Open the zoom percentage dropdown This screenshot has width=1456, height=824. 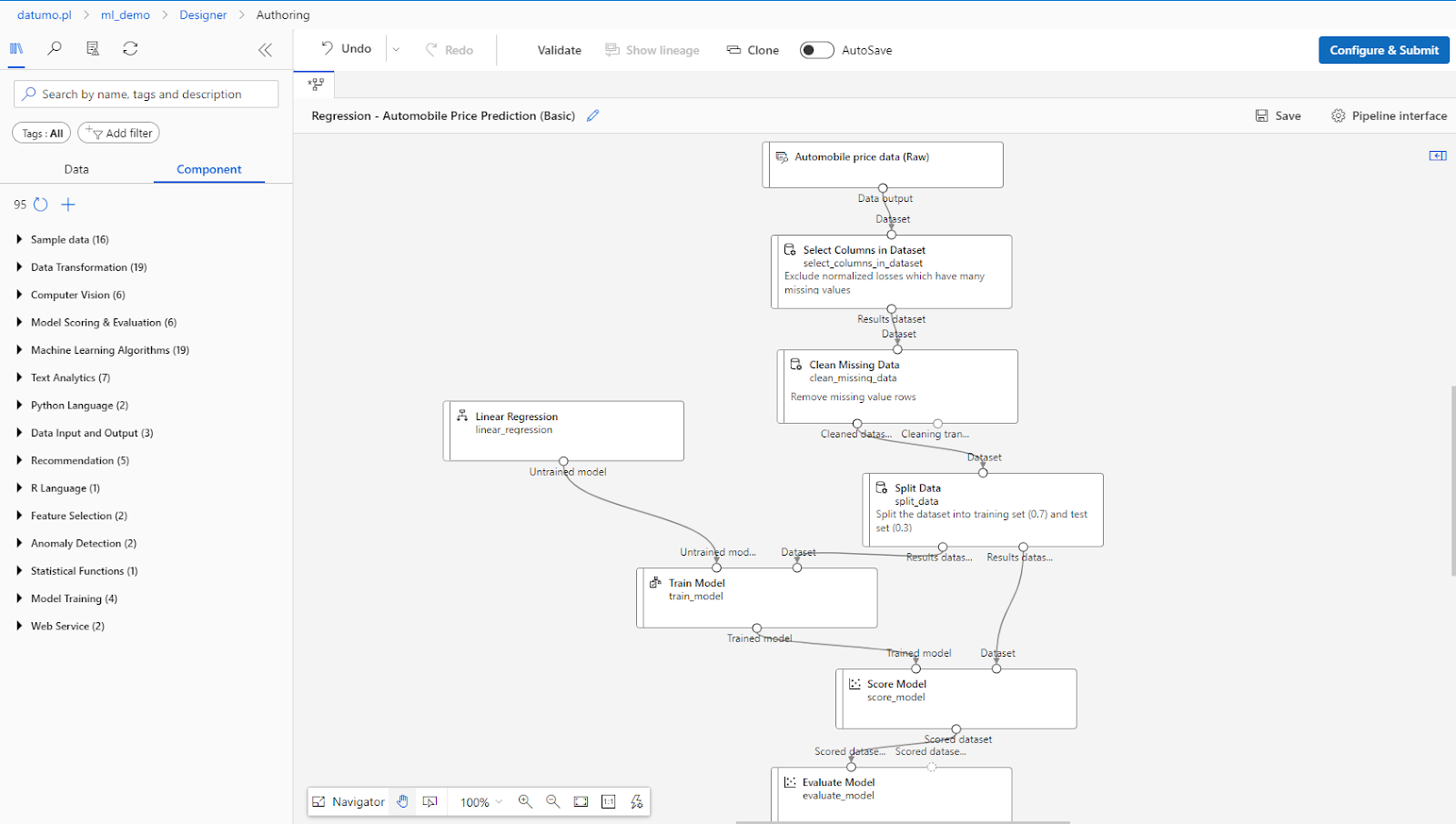coord(479,801)
